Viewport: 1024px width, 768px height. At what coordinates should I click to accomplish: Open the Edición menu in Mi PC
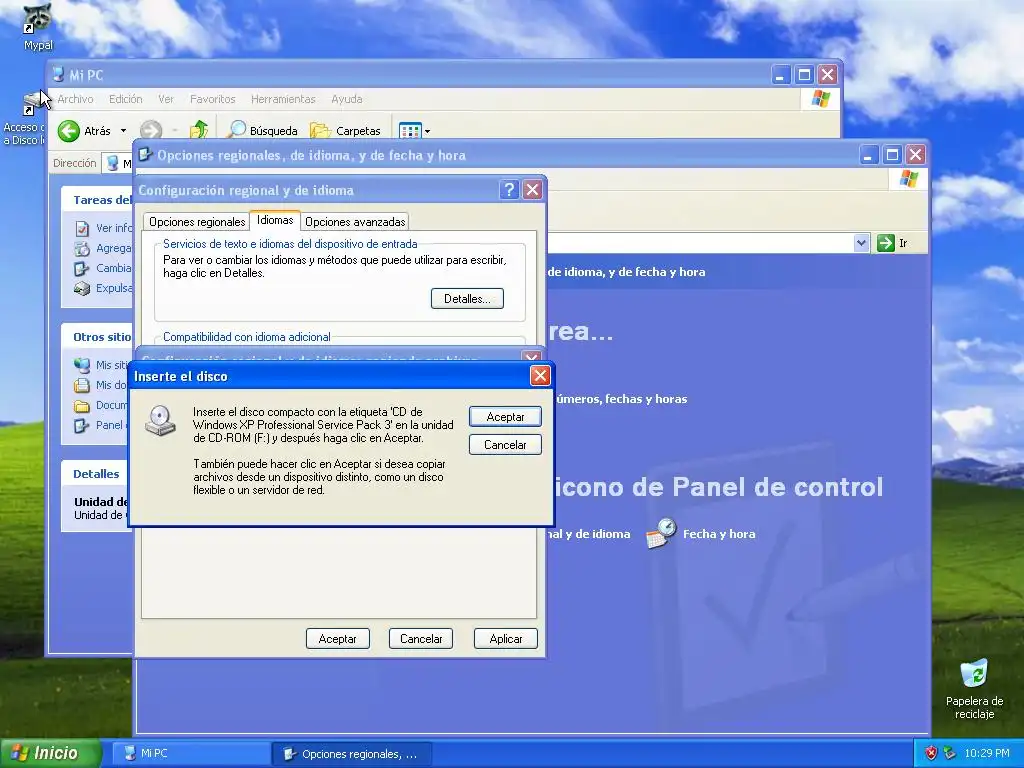click(125, 99)
